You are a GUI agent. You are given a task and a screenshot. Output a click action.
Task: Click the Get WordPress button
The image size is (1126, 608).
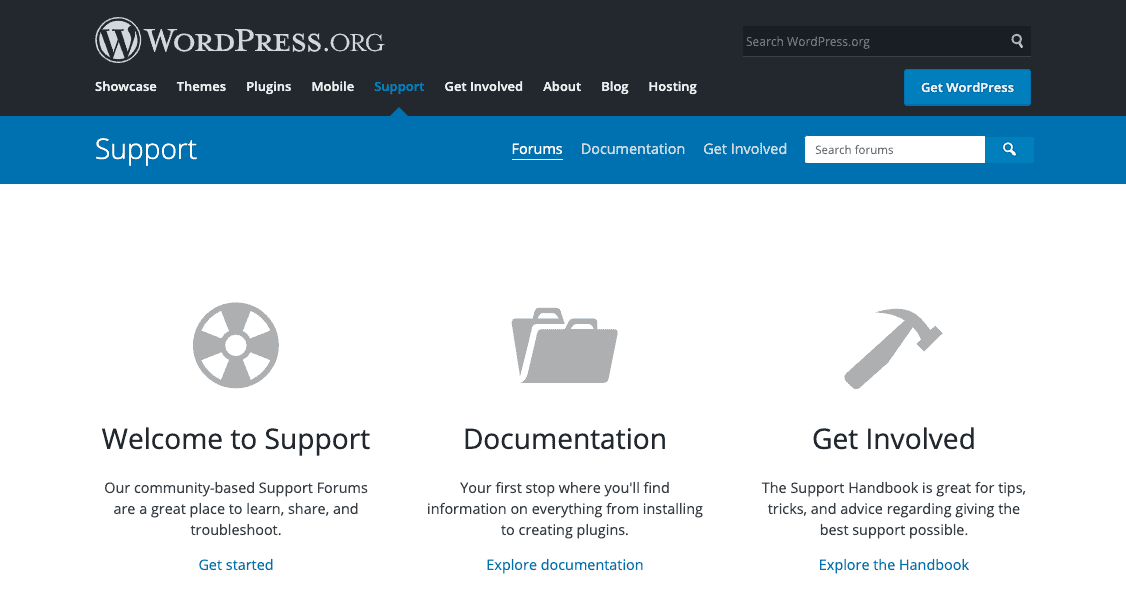coord(967,88)
